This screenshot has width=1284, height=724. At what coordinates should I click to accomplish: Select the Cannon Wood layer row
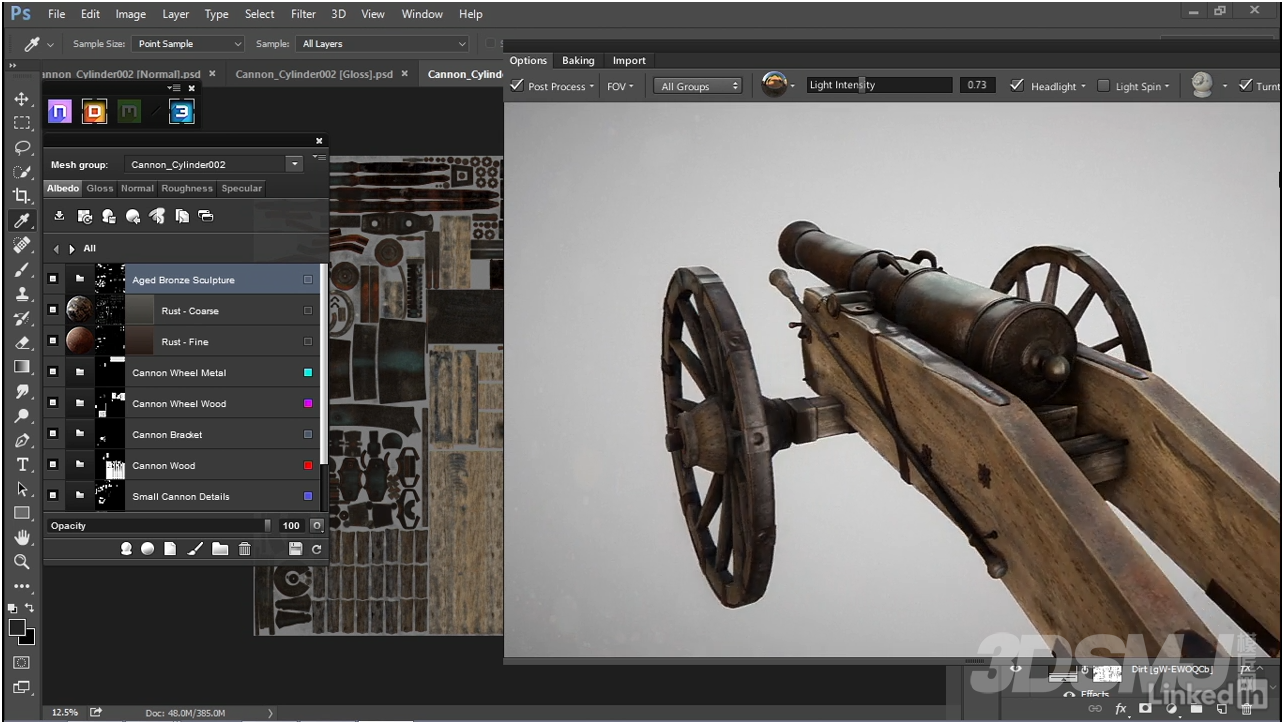(182, 466)
